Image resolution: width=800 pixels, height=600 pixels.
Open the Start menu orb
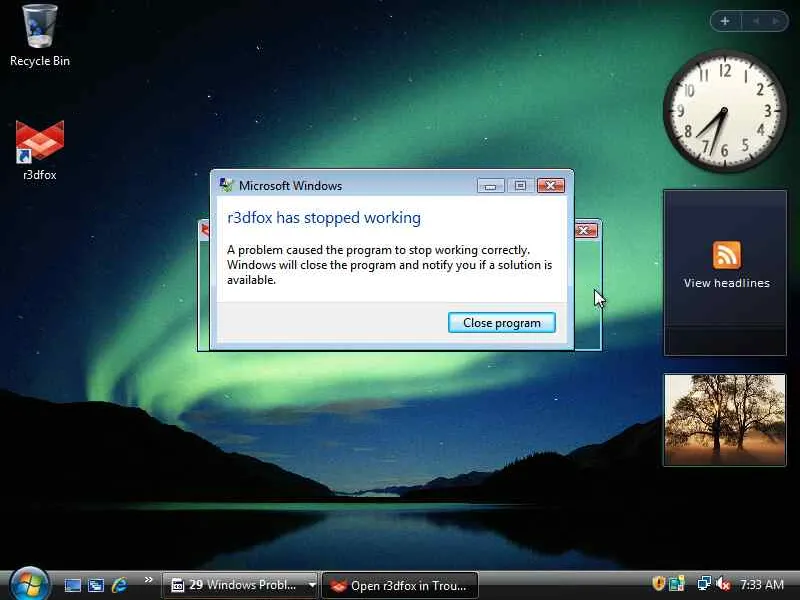coord(29,584)
